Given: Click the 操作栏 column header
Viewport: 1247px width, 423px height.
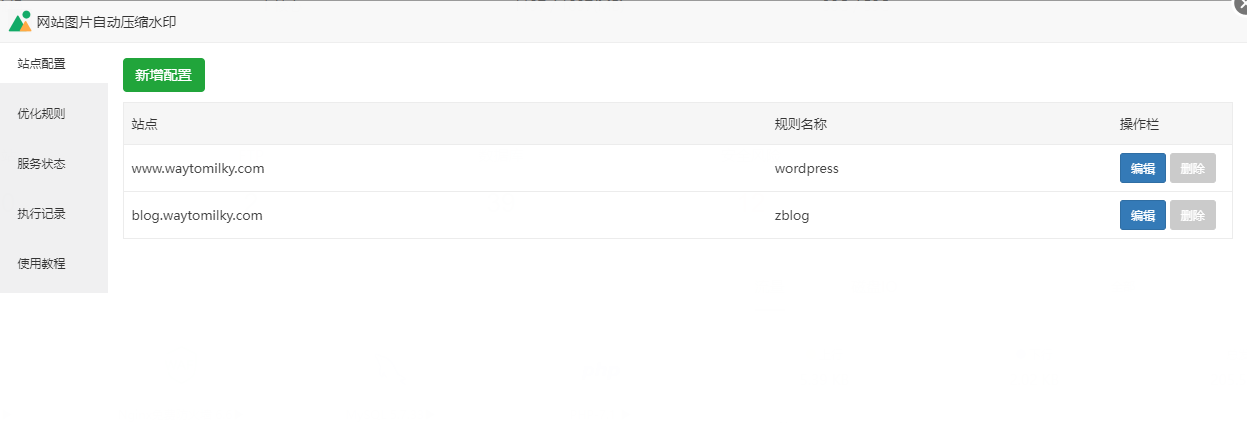Looking at the screenshot, I should pyautogui.click(x=1139, y=124).
